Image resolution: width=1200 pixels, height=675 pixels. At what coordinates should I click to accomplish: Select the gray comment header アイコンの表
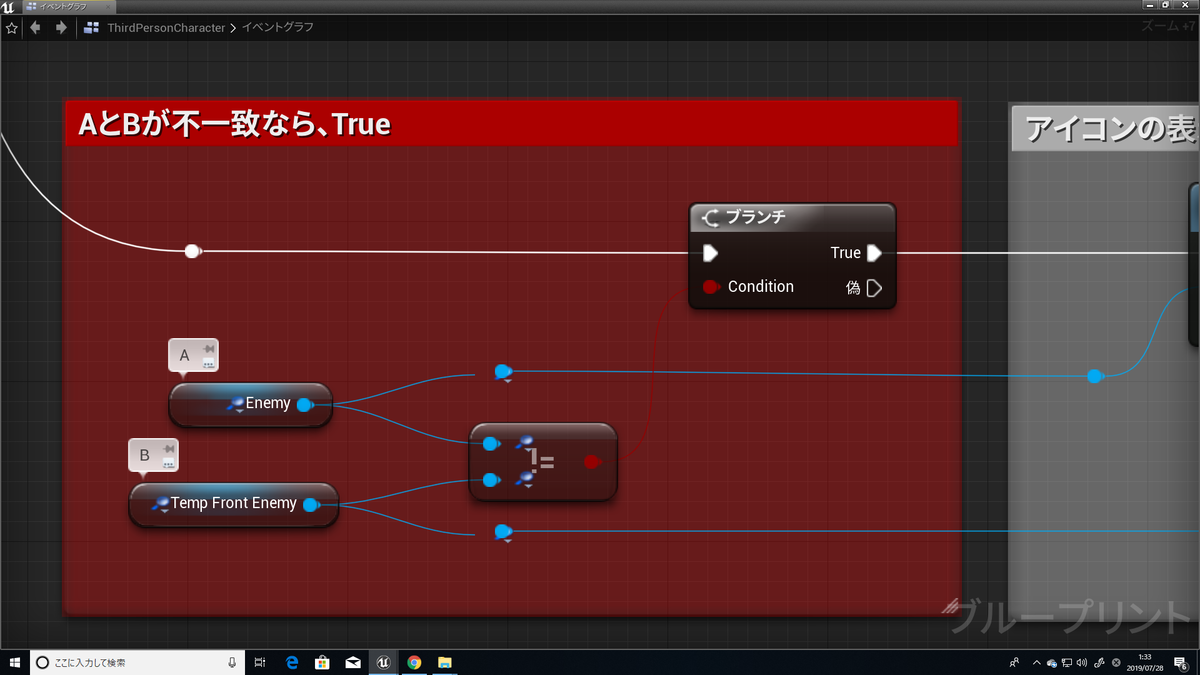point(1106,129)
